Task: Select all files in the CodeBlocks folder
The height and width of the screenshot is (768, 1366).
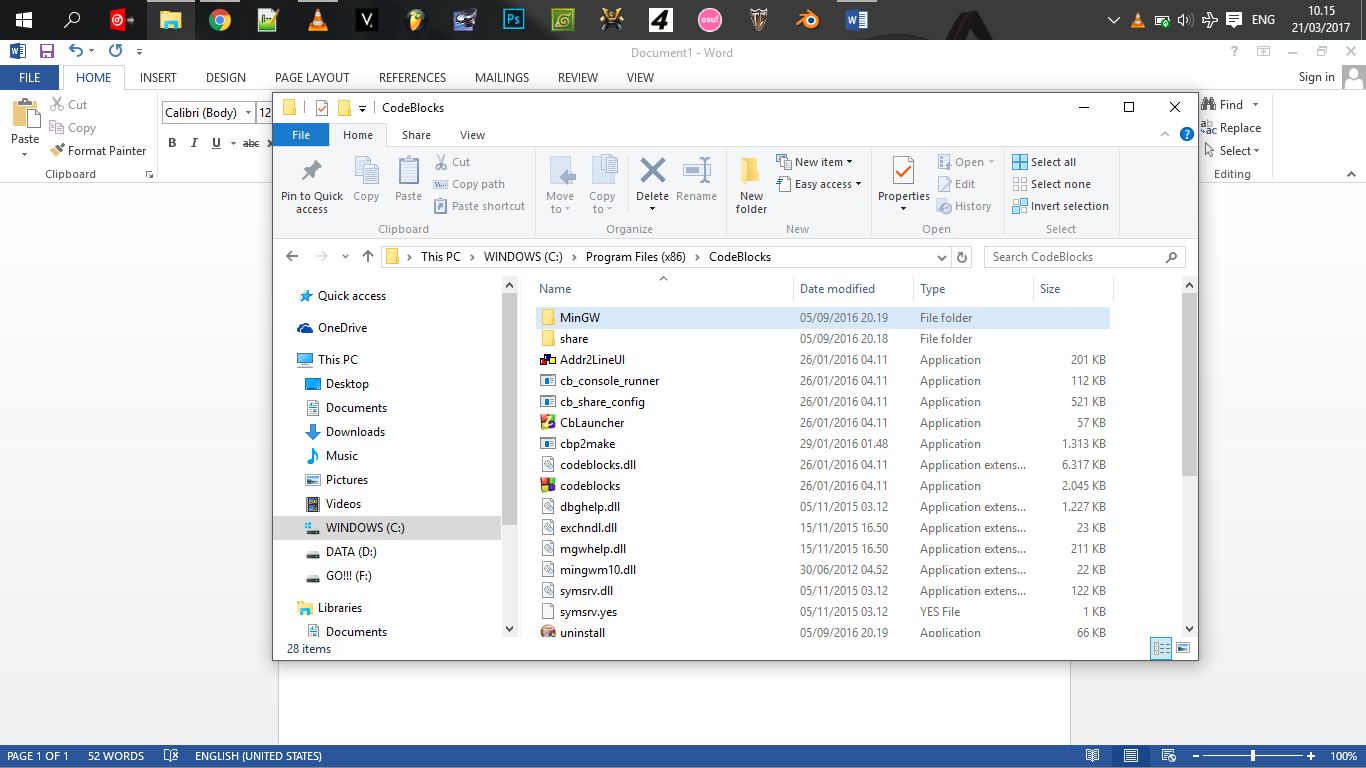Action: tap(1049, 161)
